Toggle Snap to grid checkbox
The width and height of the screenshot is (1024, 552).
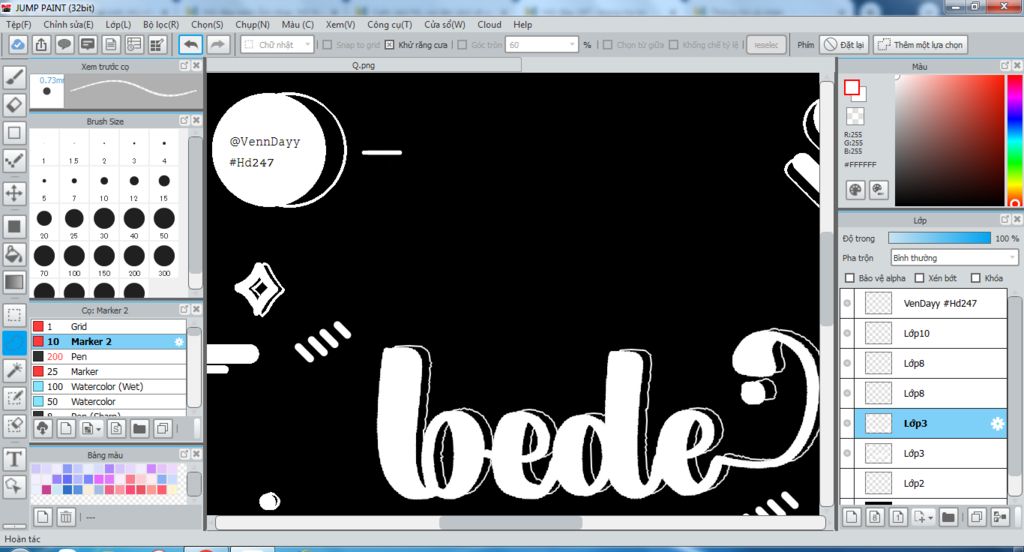[x=327, y=44]
